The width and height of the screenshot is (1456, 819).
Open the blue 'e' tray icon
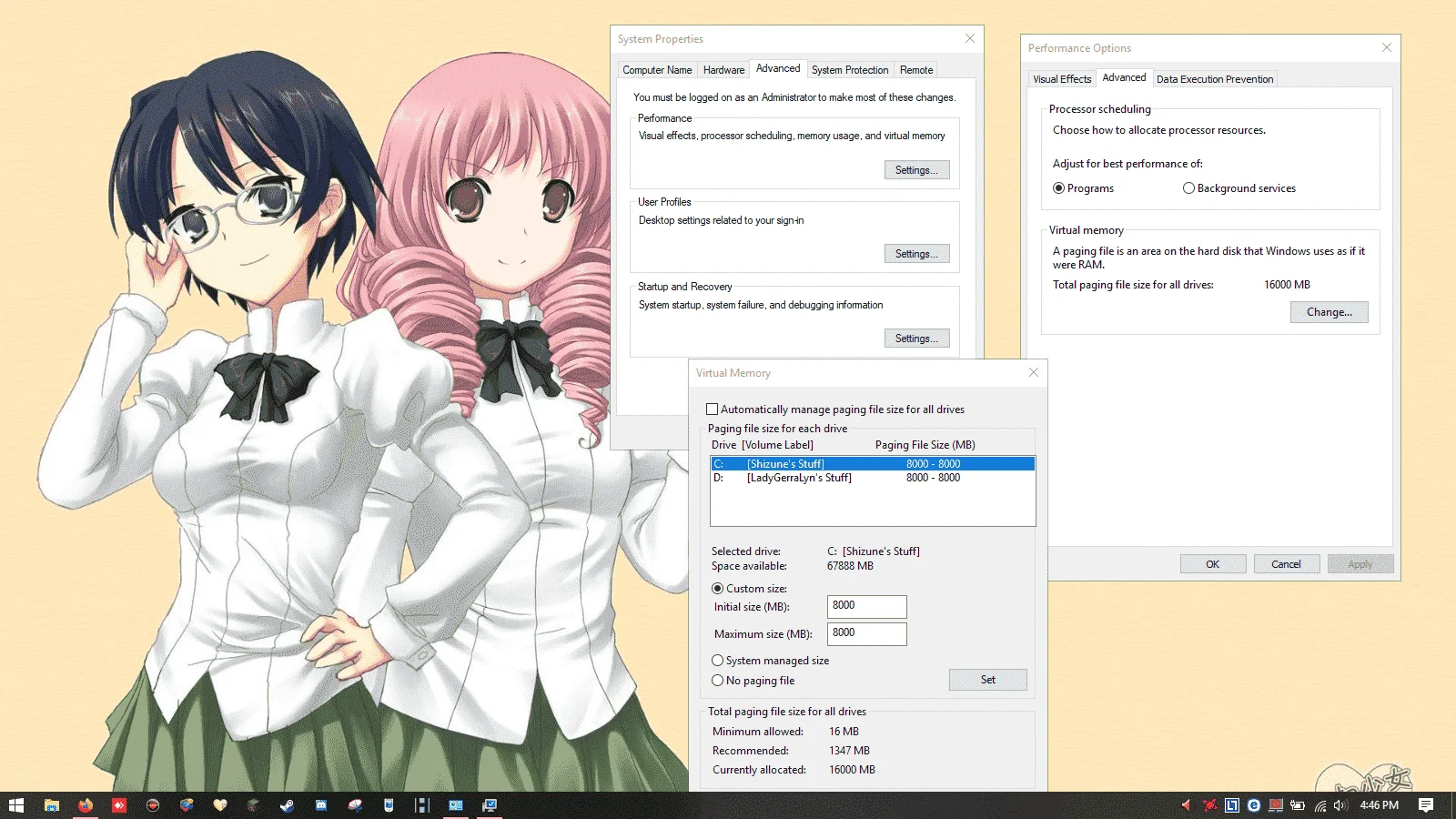click(1254, 805)
